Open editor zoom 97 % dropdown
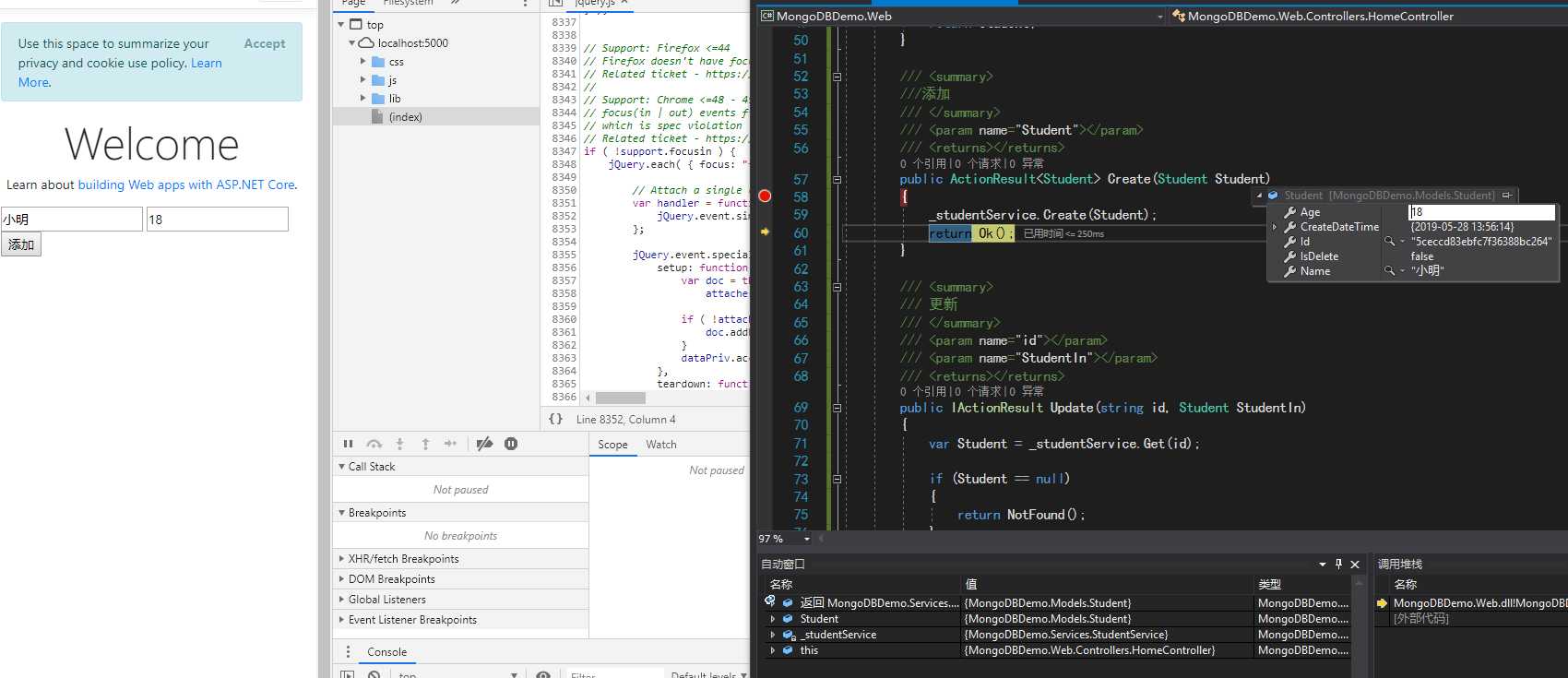This screenshot has width=1568, height=678. point(806,539)
